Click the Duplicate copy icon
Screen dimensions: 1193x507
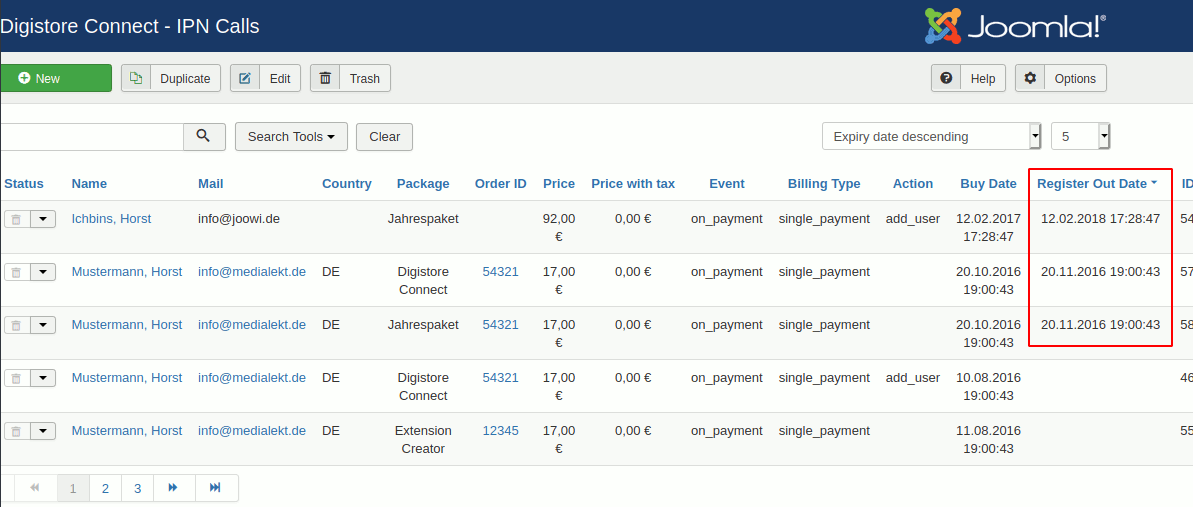click(x=136, y=78)
